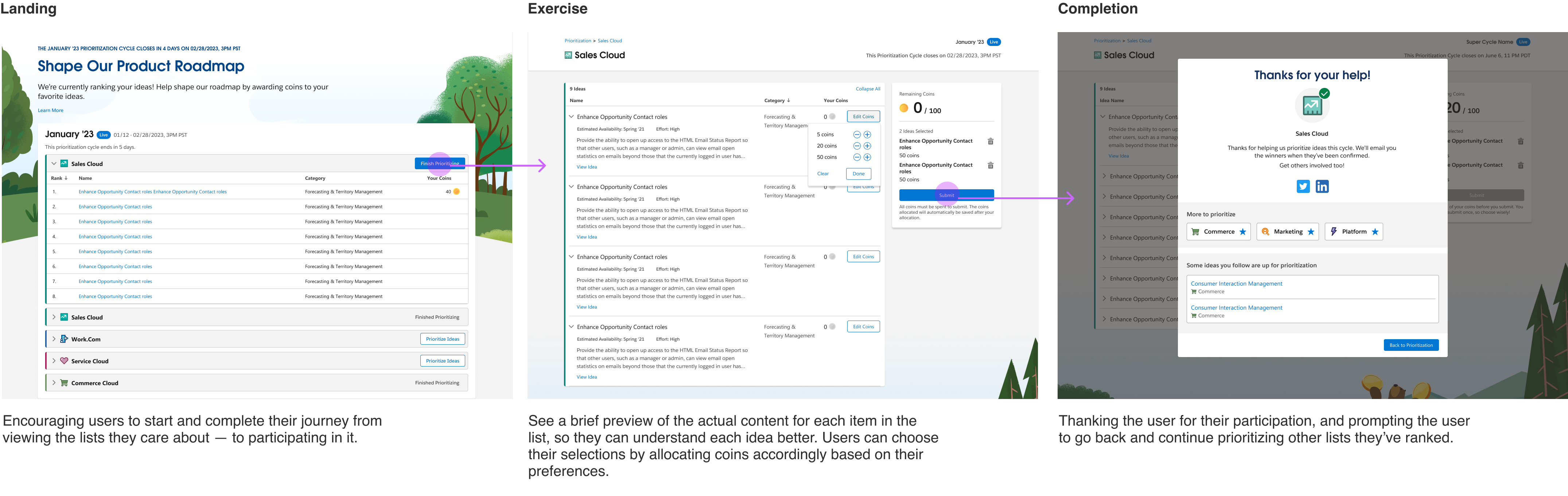Viewport: 1568px width, 496px height.
Task: Collapse the first idea in the Exercise list
Action: click(x=571, y=116)
